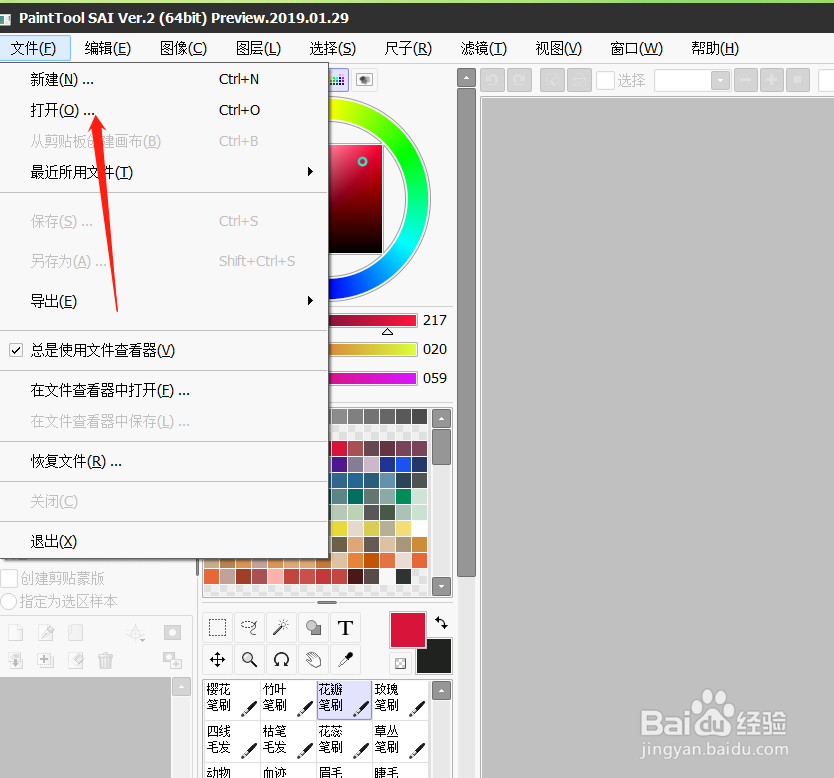Click the black background color swatch
This screenshot has width=834, height=778.
click(434, 657)
